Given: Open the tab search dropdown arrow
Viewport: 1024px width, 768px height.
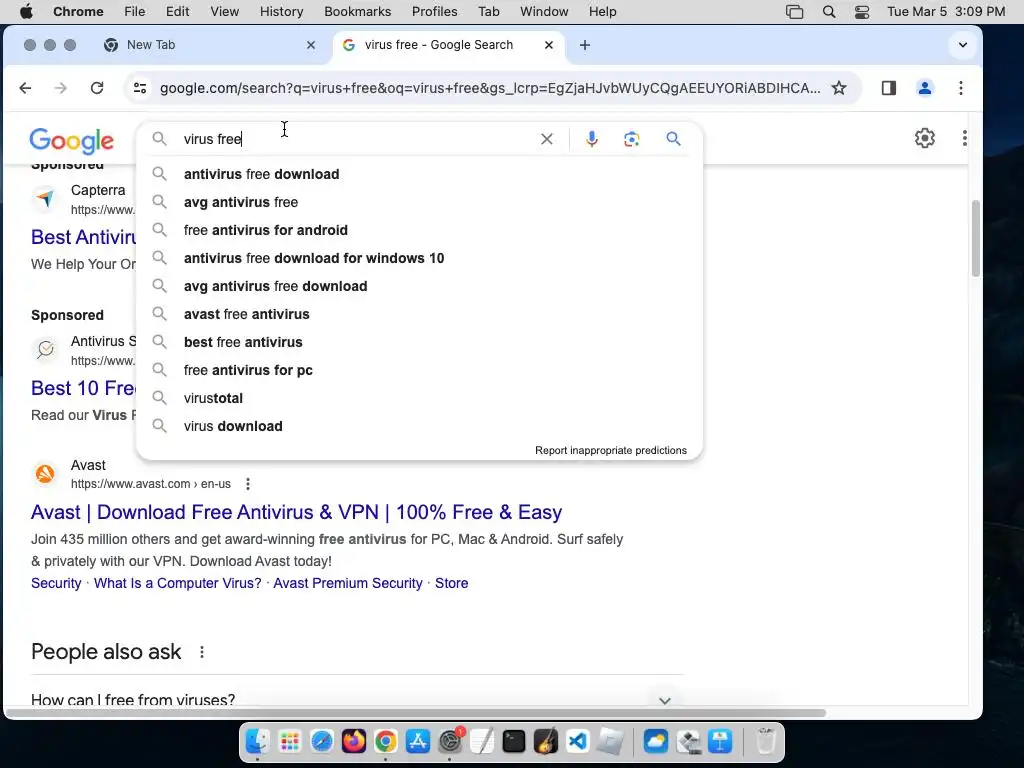Looking at the screenshot, I should [x=963, y=45].
